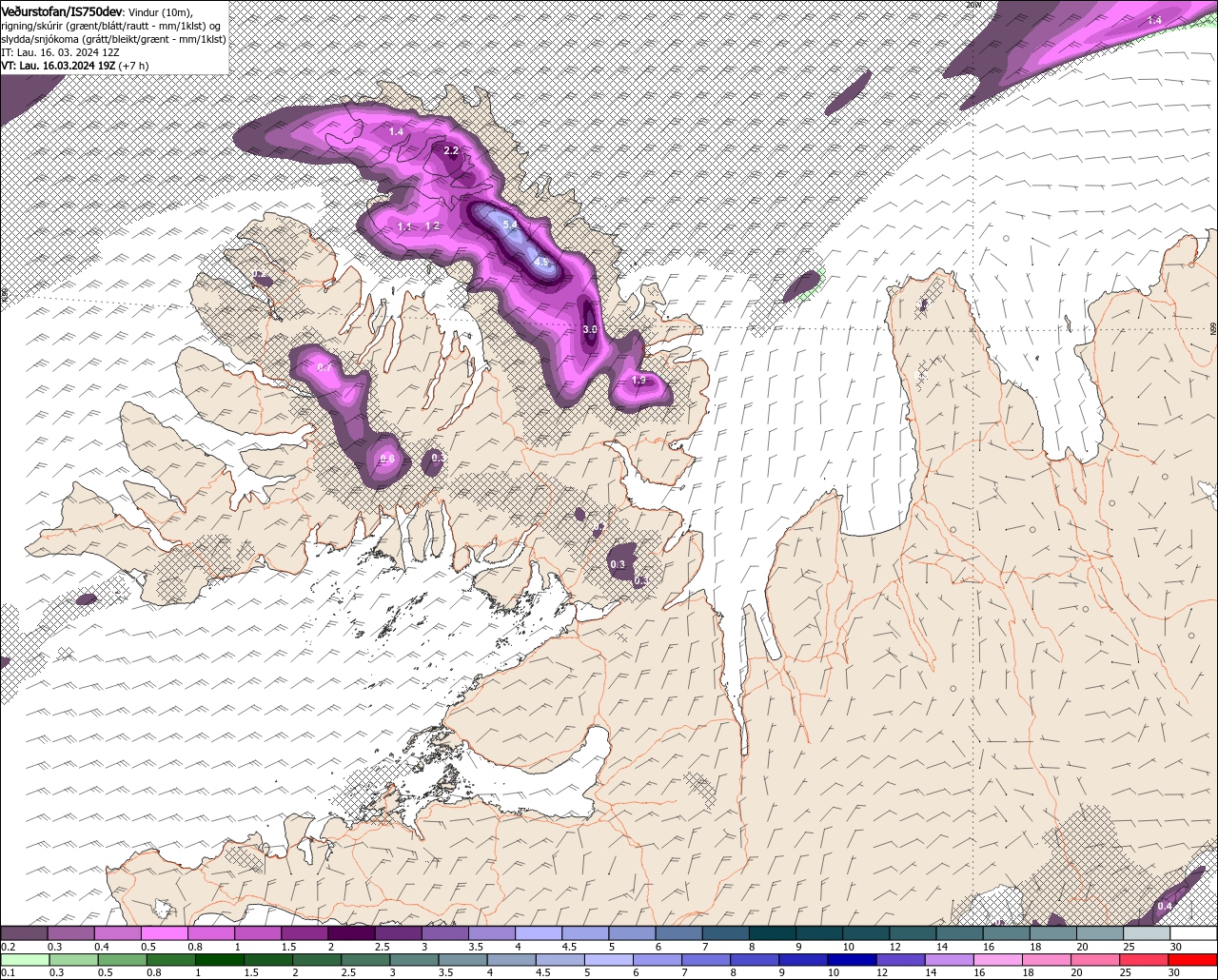This screenshot has height=980, width=1218.
Task: Click the Veðurstofan/IS750dev title text
Action: point(62,10)
